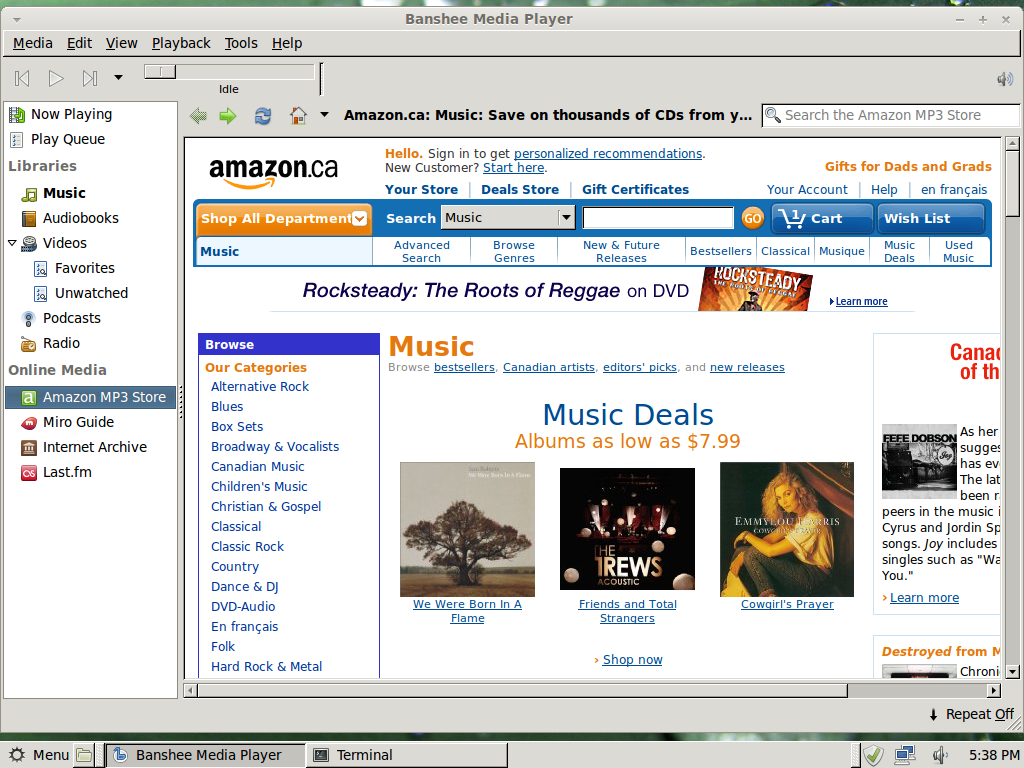Go forward with the green forward arrow
This screenshot has width=1024, height=768.
point(228,116)
